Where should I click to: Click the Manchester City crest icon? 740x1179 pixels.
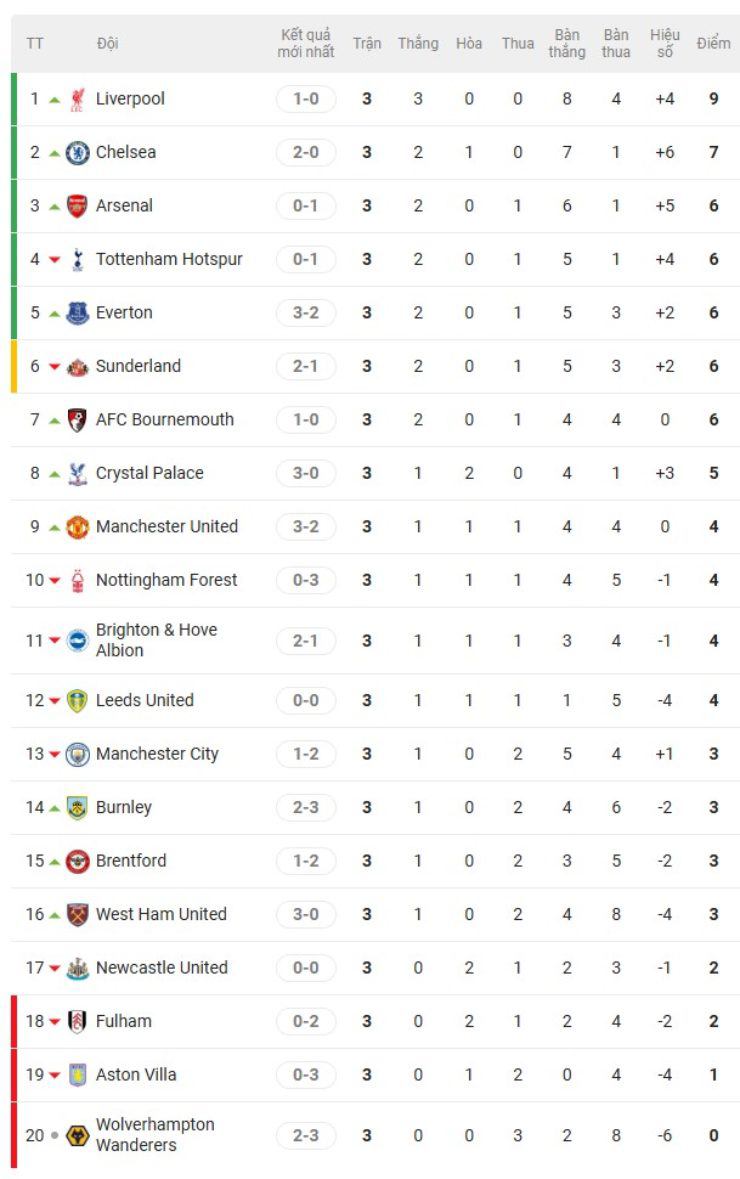click(77, 754)
